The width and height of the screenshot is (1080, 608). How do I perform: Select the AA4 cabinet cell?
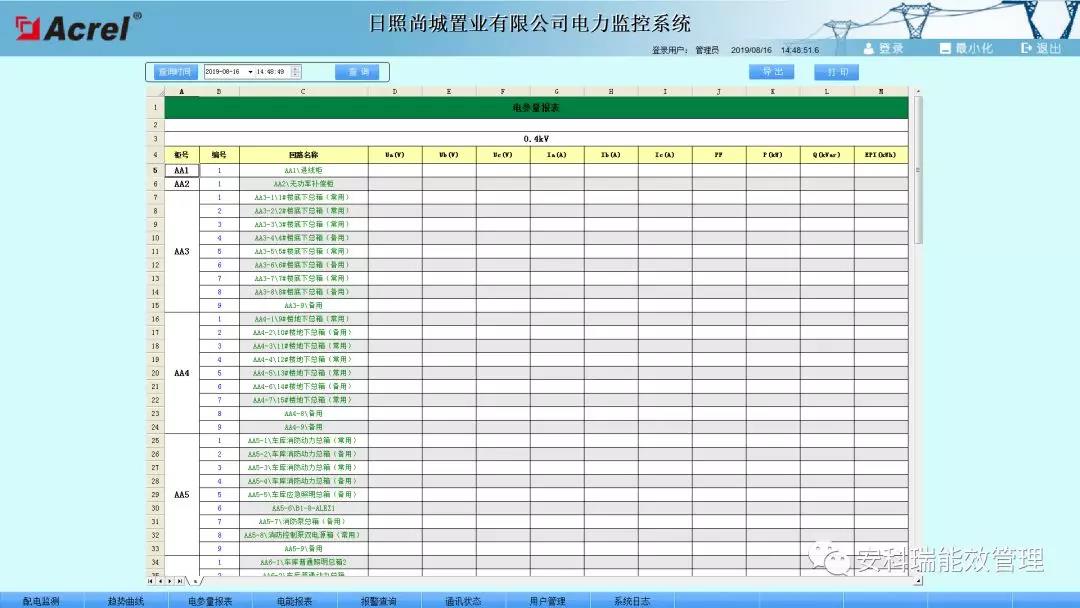point(182,373)
